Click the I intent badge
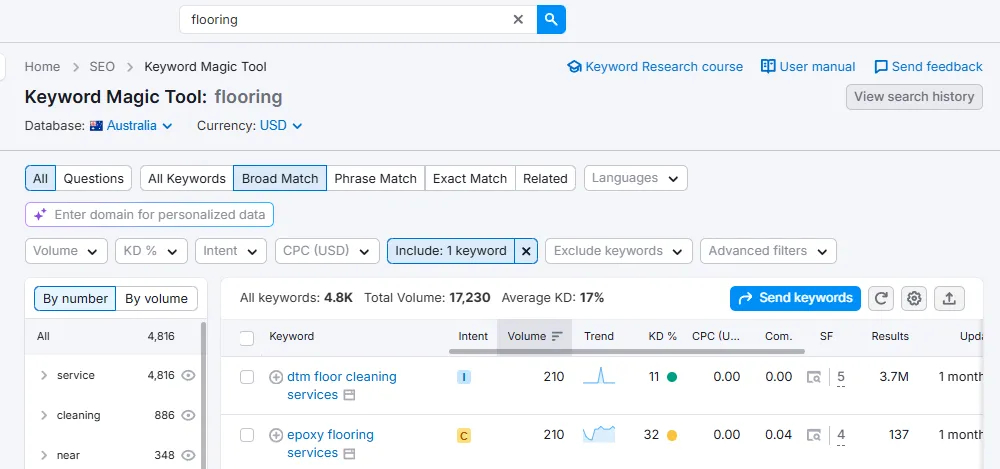Image resolution: width=1000 pixels, height=469 pixels. [464, 377]
